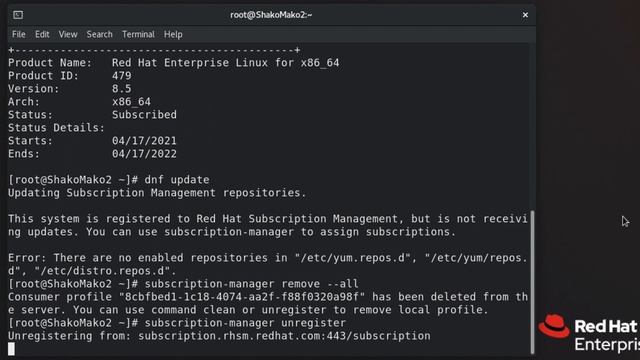Click the 'dnf update' command text
This screenshot has height=360, width=640.
click(177, 180)
